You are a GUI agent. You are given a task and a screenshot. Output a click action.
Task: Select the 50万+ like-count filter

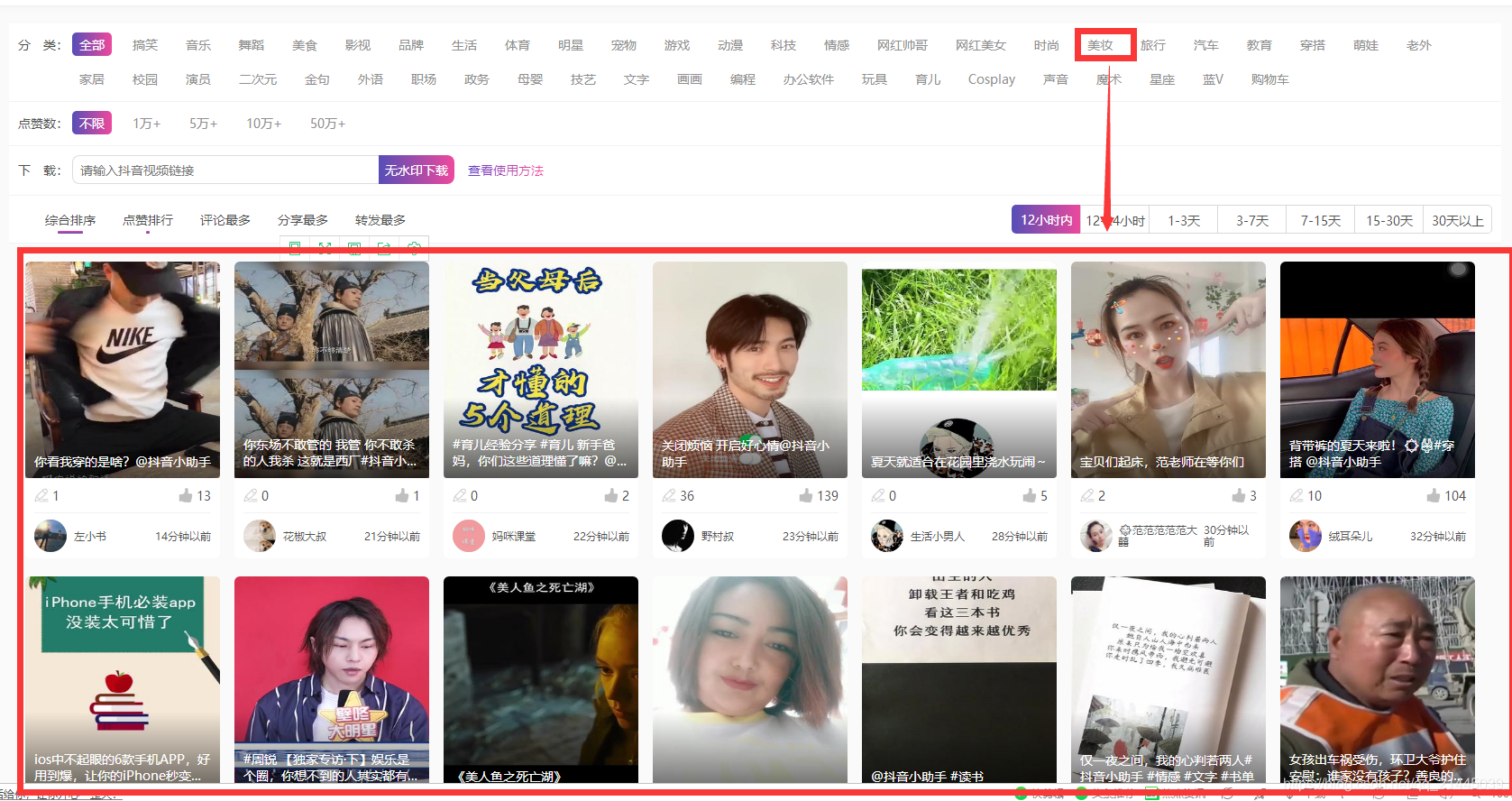[x=328, y=123]
